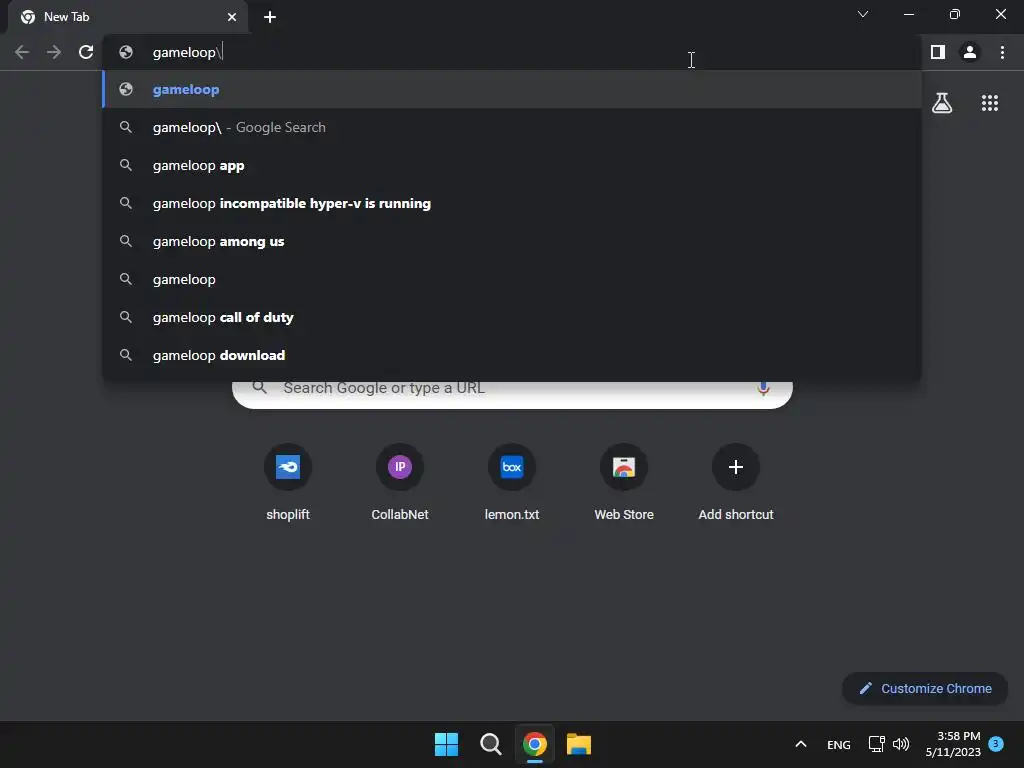Viewport: 1024px width, 768px height.
Task: Open the Web Store shortcut
Action: (624, 482)
